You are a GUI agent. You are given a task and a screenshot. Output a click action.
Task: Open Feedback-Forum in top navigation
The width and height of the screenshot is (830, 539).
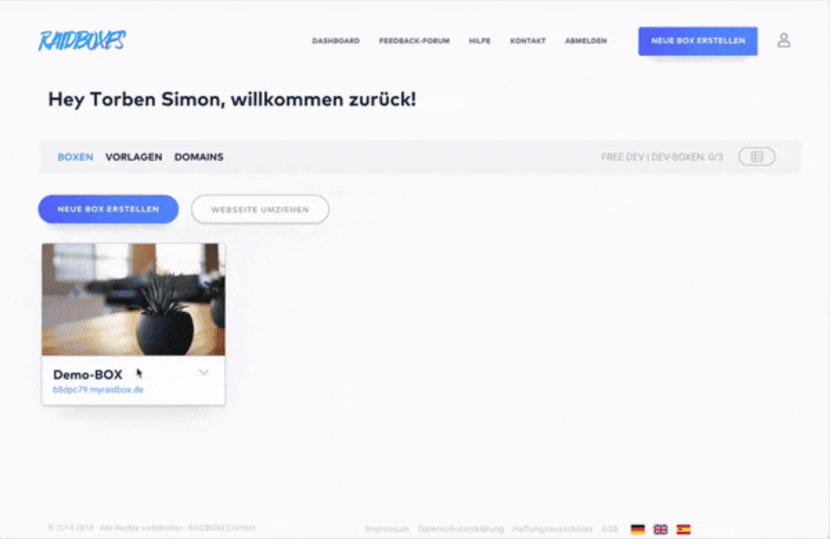click(414, 41)
